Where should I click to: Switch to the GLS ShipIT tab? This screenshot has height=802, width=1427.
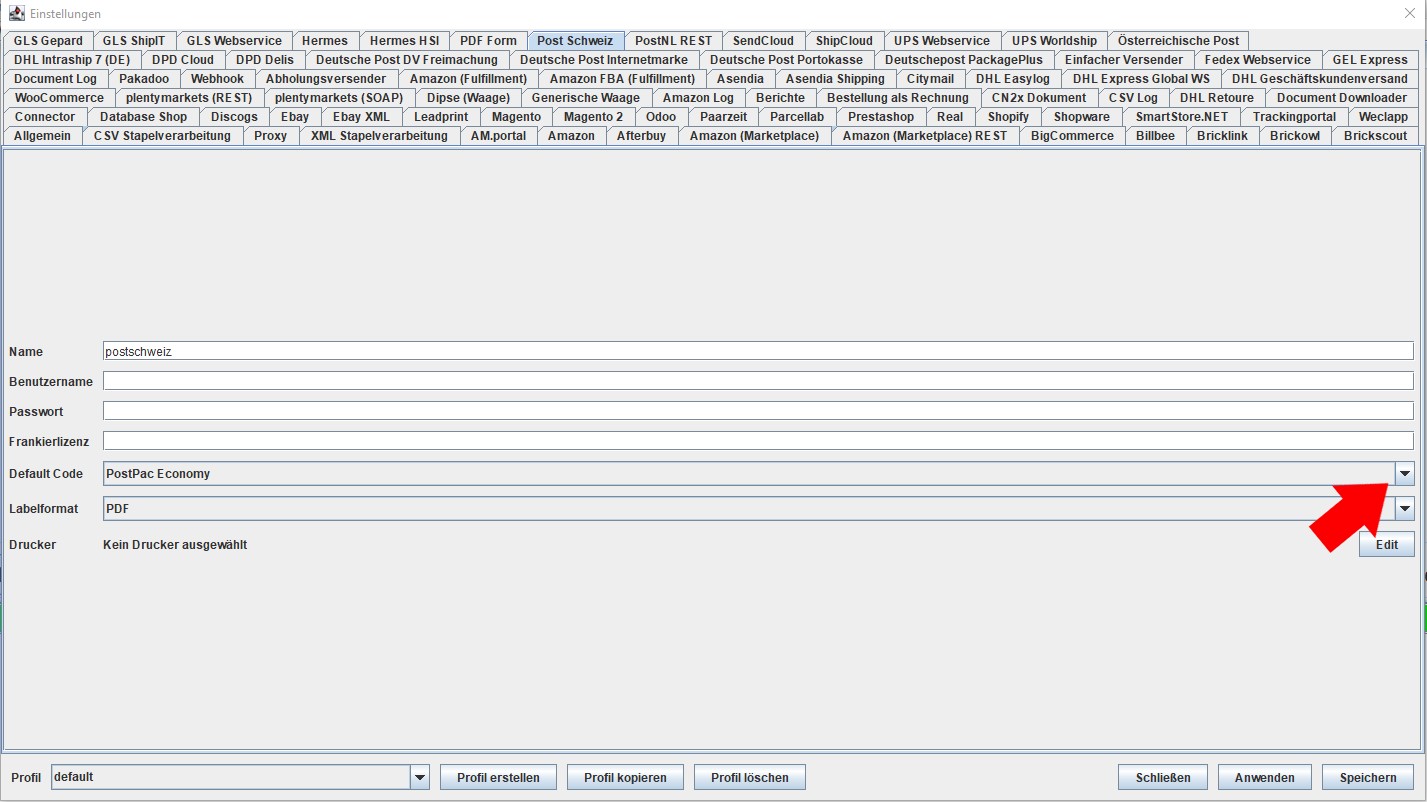pos(136,41)
